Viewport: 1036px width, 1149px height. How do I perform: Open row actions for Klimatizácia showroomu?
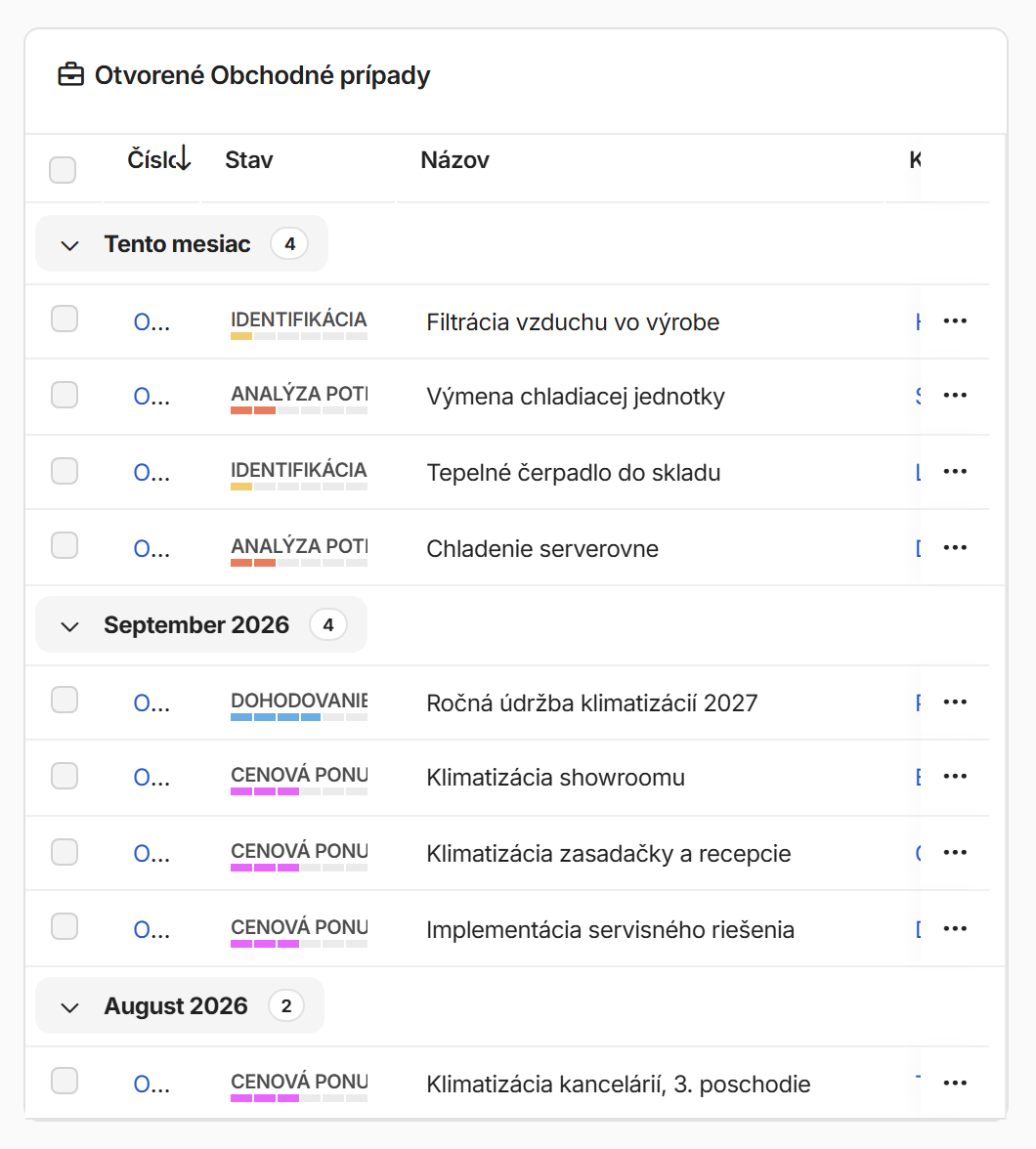(955, 777)
